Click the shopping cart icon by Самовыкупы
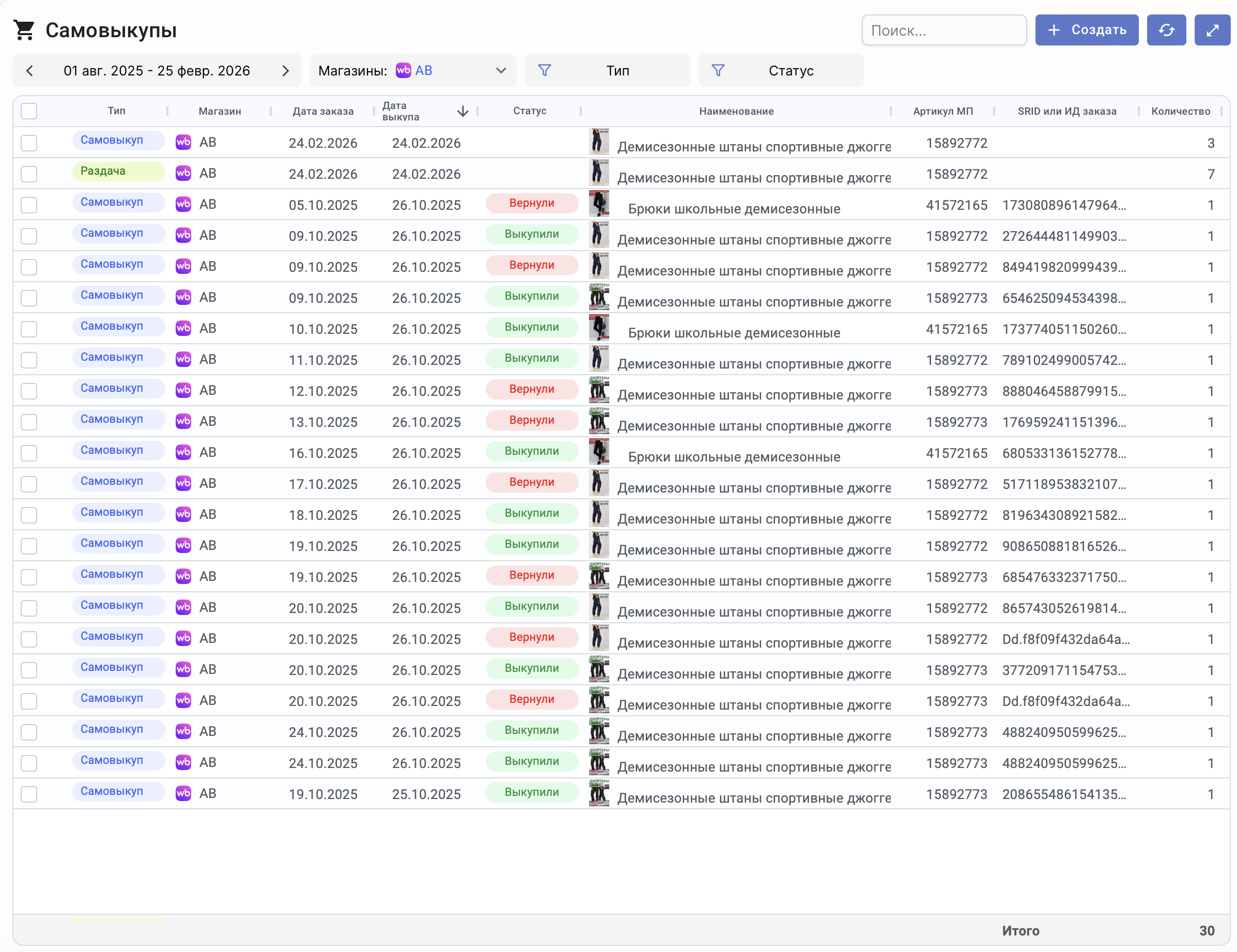This screenshot has width=1237, height=952. 24,30
